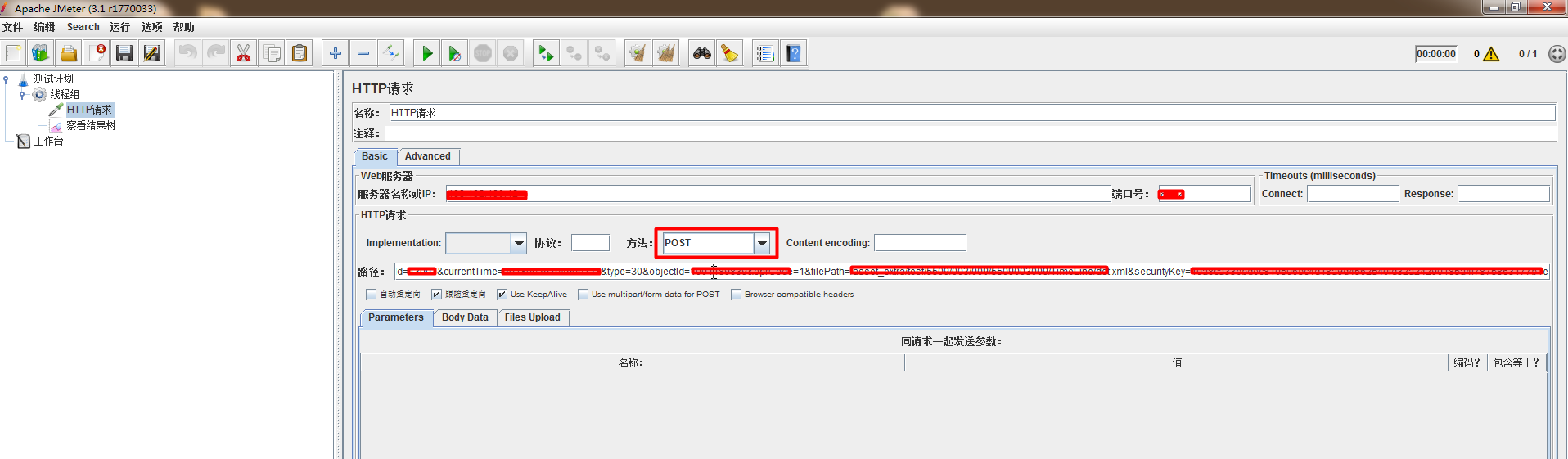This screenshot has height=459, width=1568.
Task: Open a file via folder icon
Action: (69, 54)
